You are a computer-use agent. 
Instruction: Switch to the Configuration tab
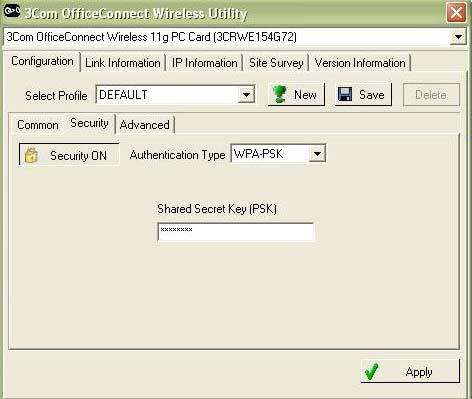(42, 61)
